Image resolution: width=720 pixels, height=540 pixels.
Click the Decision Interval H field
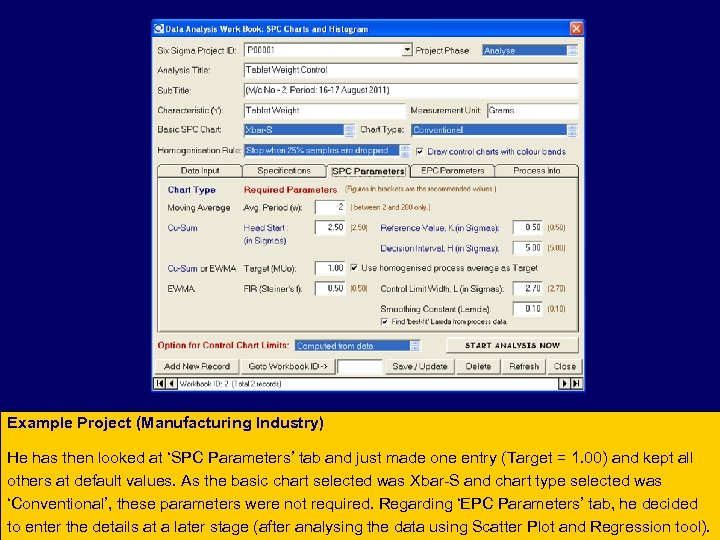tap(528, 248)
